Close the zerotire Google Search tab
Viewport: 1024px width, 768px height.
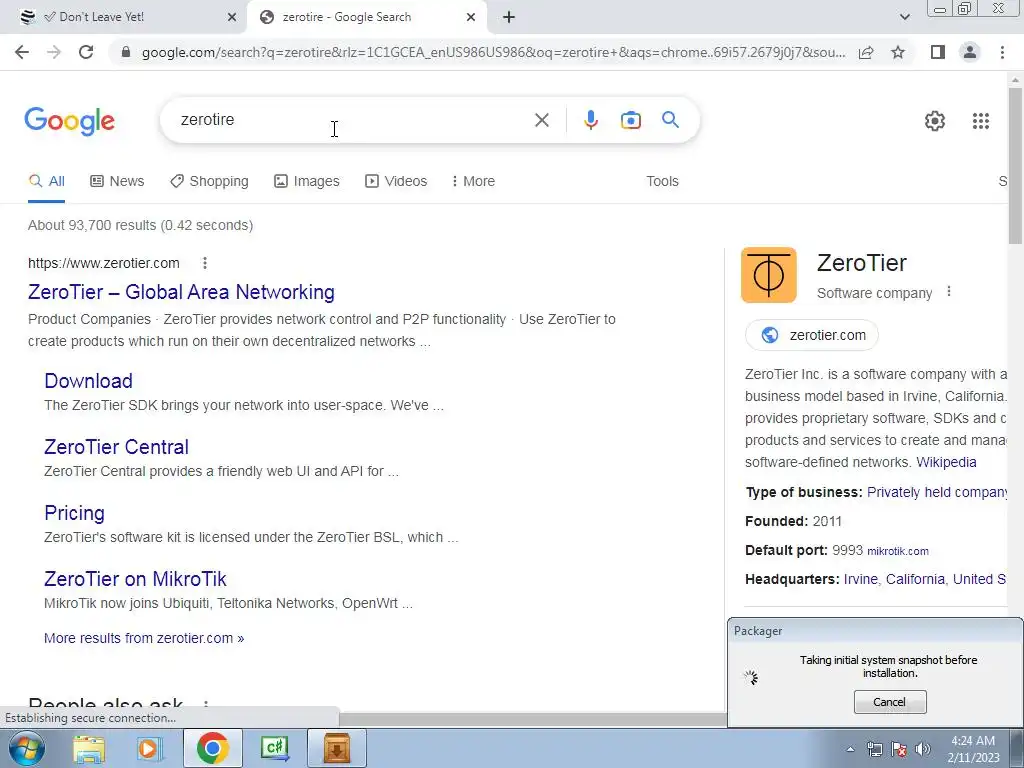pyautogui.click(x=471, y=18)
